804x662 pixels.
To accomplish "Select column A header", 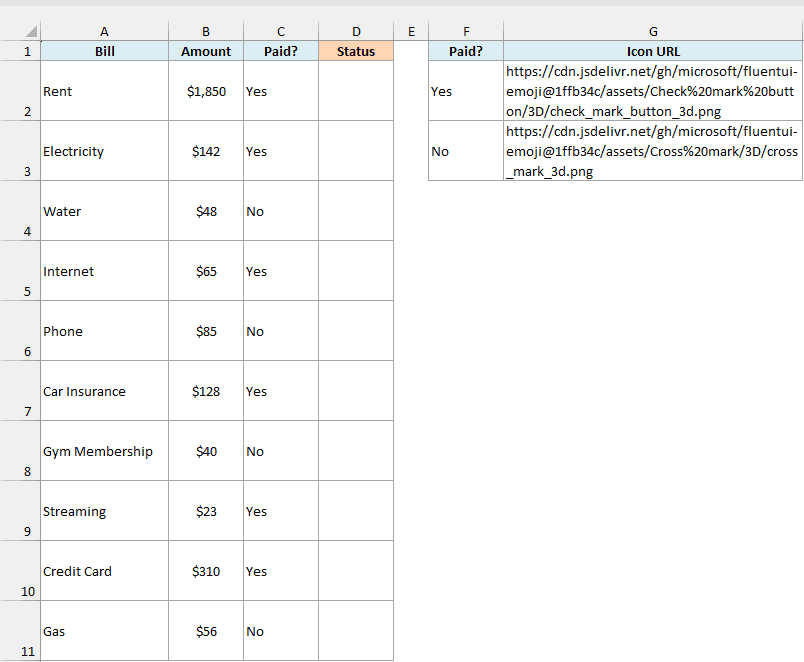I will pyautogui.click(x=105, y=31).
